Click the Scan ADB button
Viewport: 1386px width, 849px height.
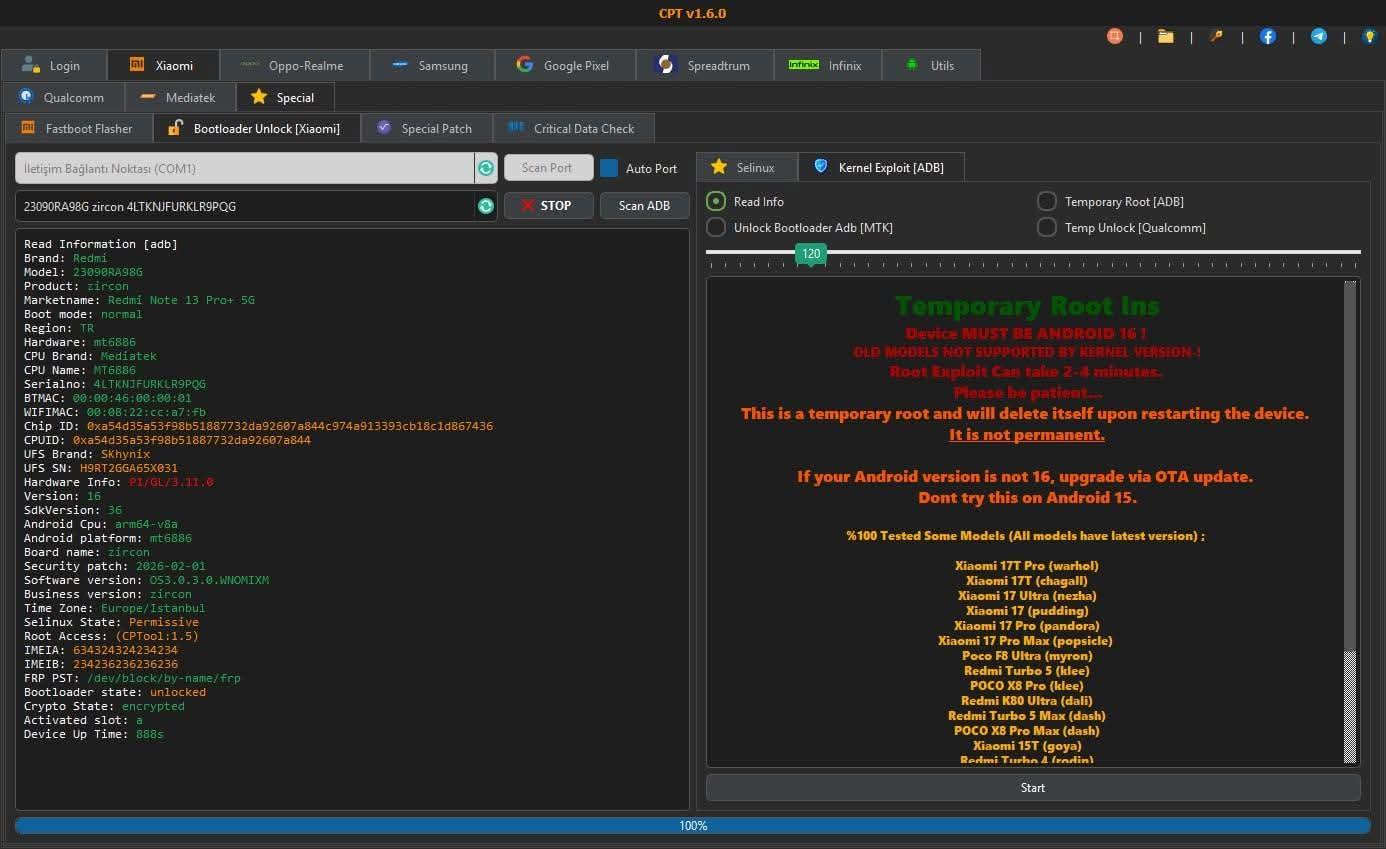(644, 205)
